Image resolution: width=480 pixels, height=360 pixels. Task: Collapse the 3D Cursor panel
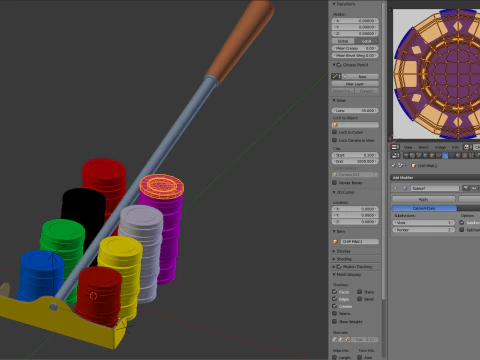(x=334, y=192)
